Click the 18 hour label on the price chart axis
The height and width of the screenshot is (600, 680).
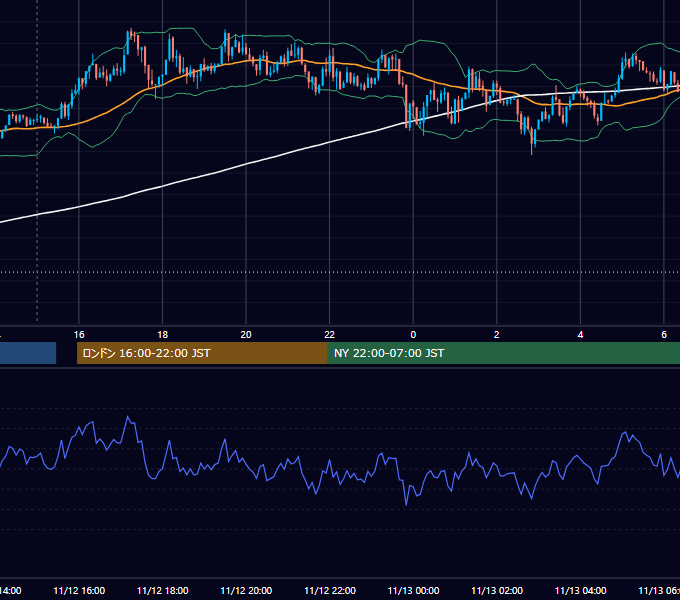163,335
